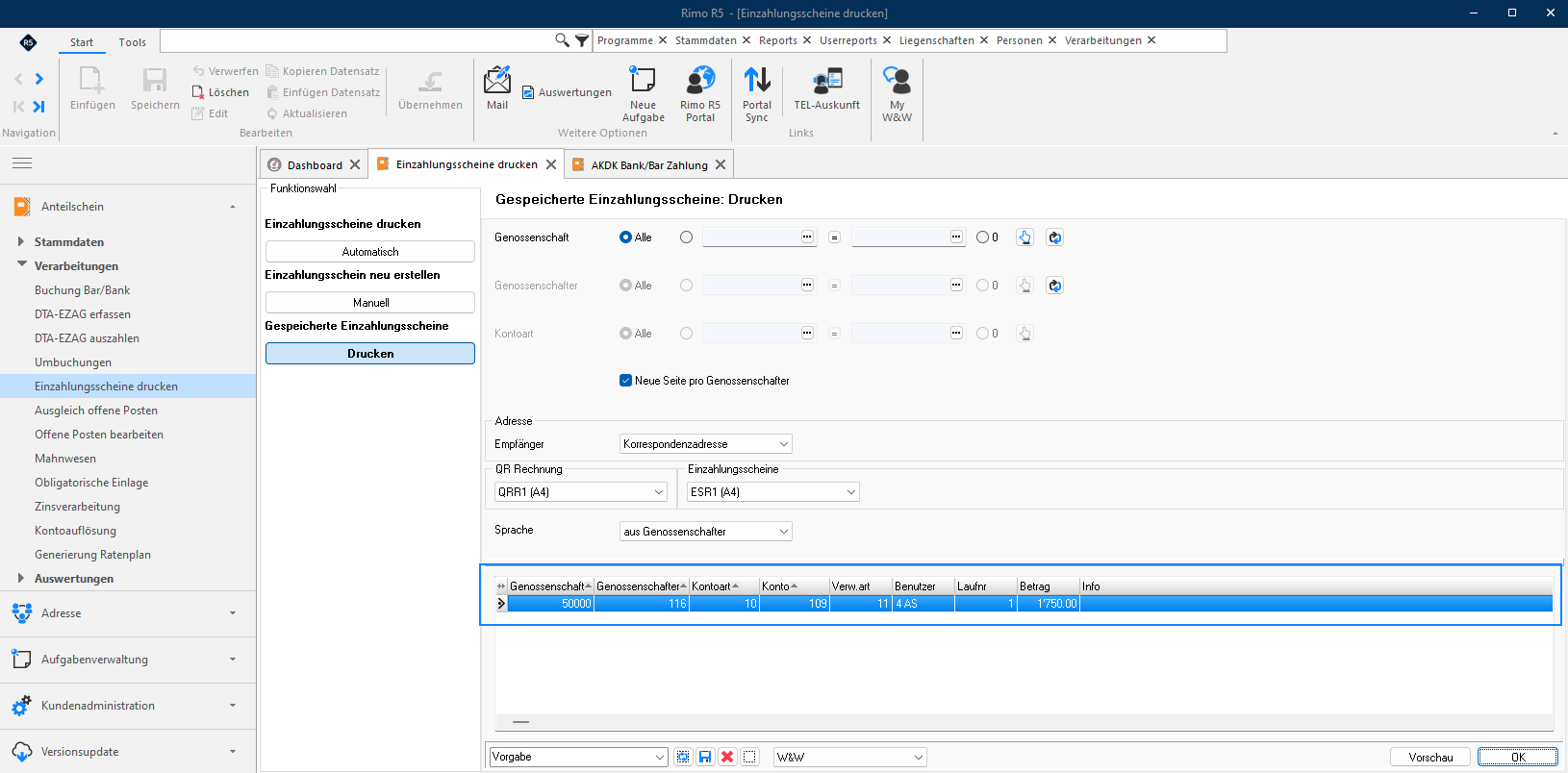Open the Sprache dropdown
This screenshot has width=1568, height=773.
(x=706, y=532)
